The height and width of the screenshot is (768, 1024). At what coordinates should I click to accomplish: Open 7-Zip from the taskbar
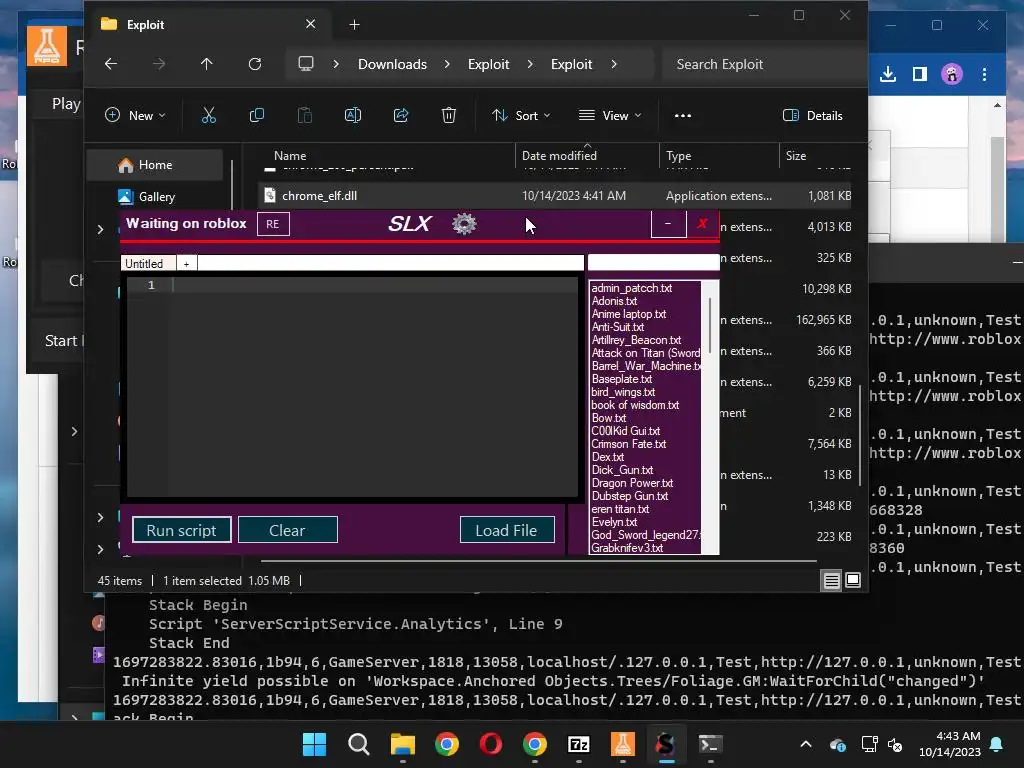coord(579,744)
